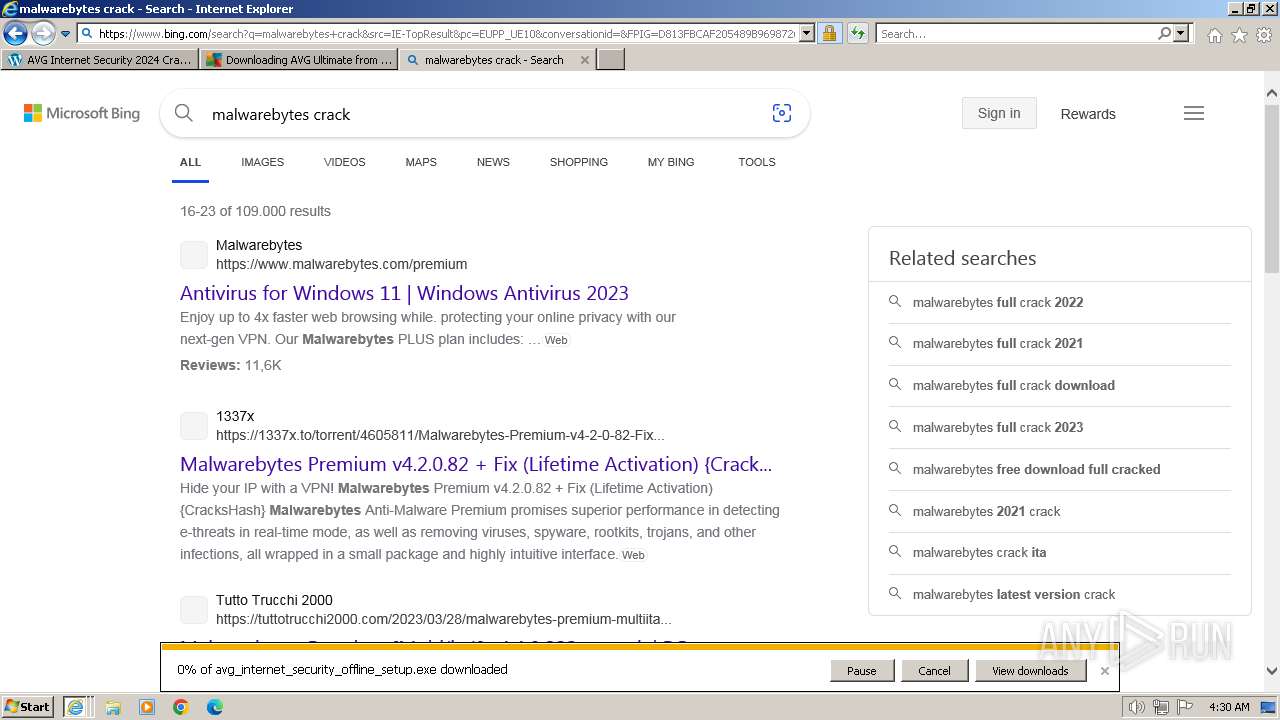Select related search malwarebytes crack ita
Image resolution: width=1280 pixels, height=720 pixels.
(x=979, y=552)
